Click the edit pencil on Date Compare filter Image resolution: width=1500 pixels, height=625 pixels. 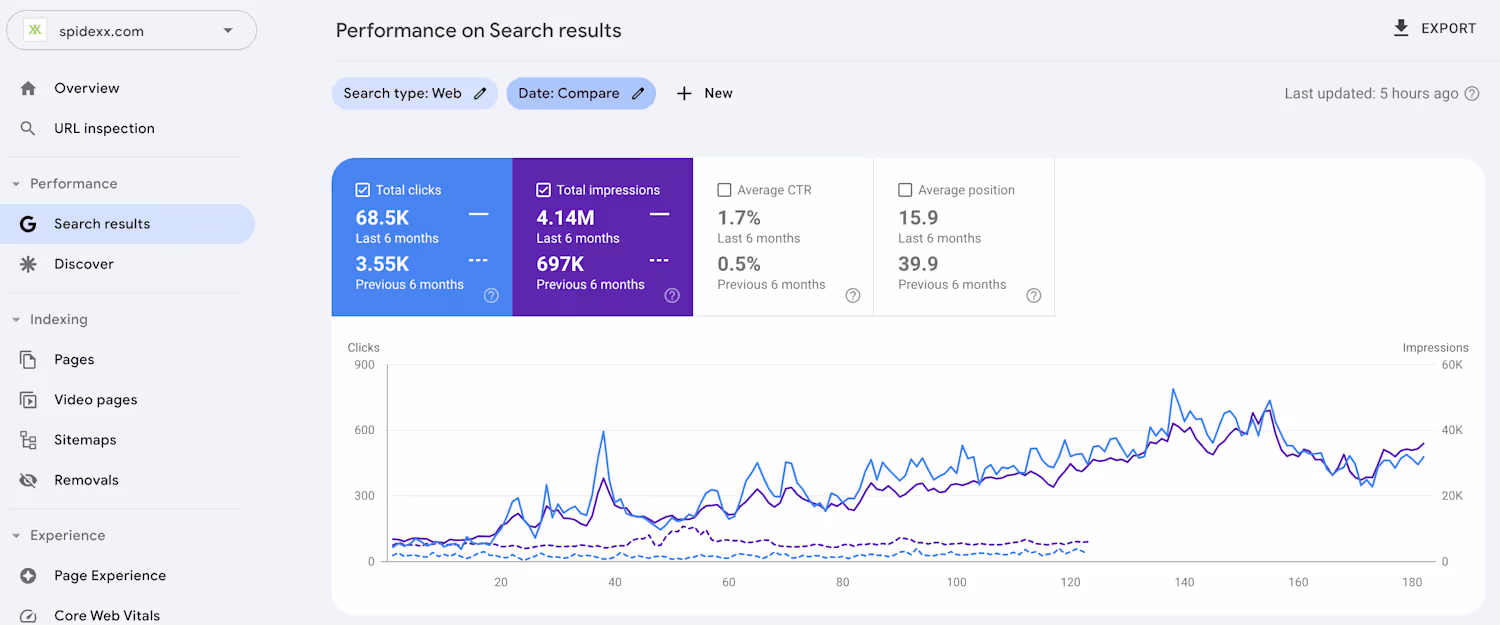(638, 93)
